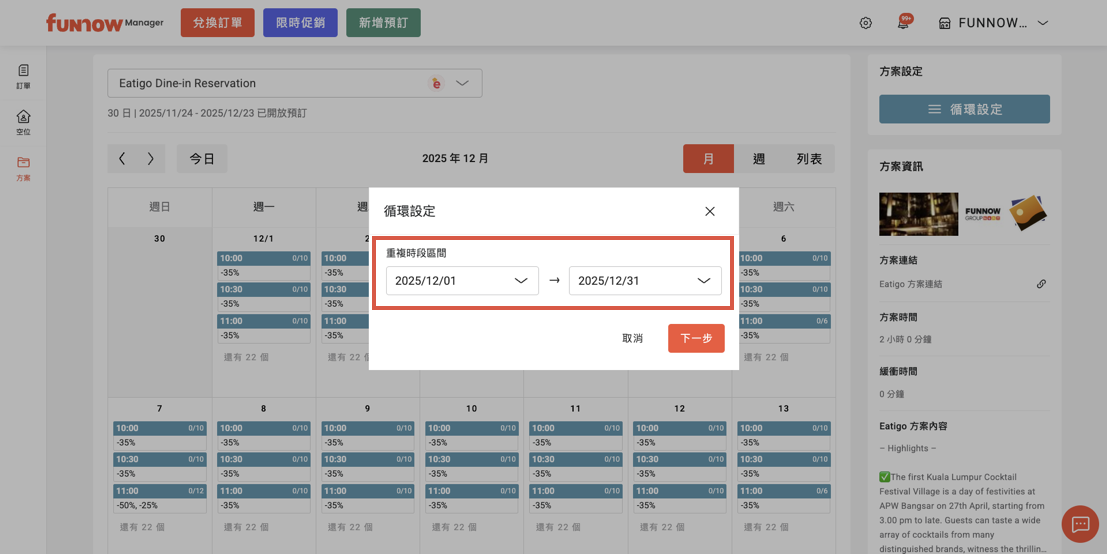Open the 空位 availability sidebar icon
1108x554 pixels.
tap(23, 122)
